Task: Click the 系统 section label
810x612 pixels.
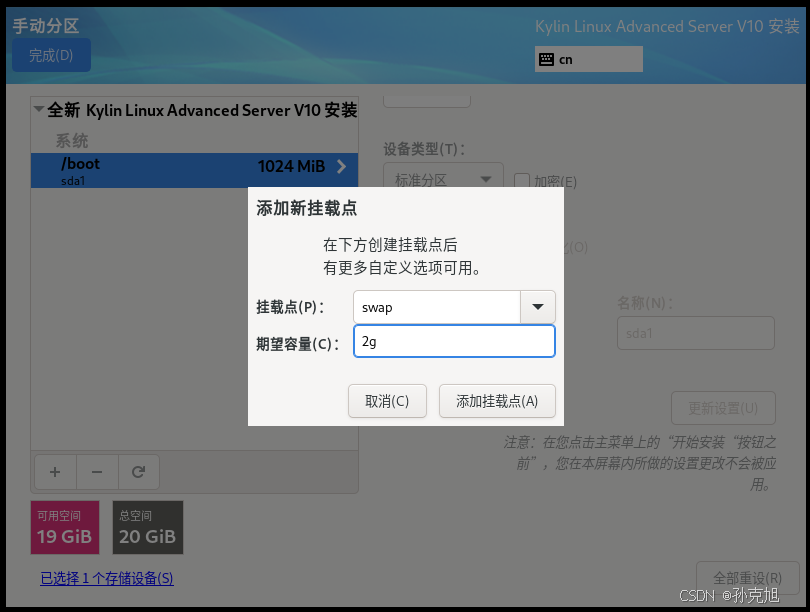Action: pyautogui.click(x=72, y=140)
